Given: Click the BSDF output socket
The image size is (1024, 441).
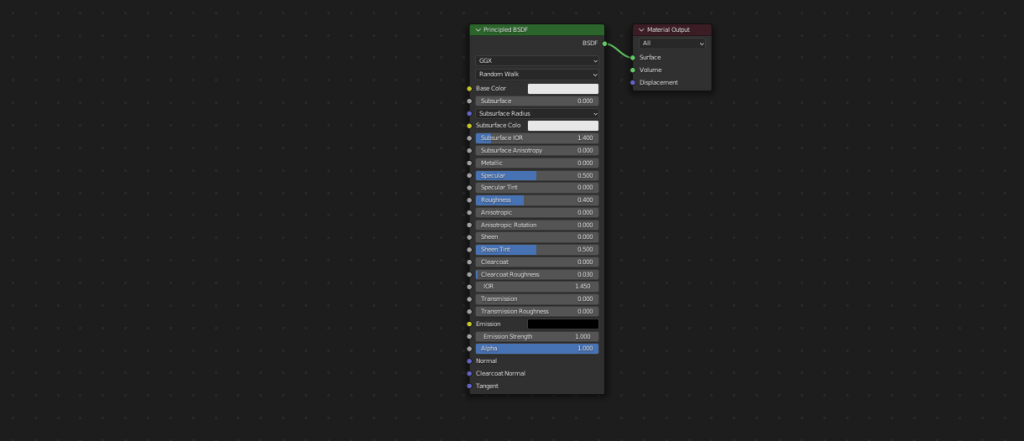Looking at the screenshot, I should (x=604, y=44).
